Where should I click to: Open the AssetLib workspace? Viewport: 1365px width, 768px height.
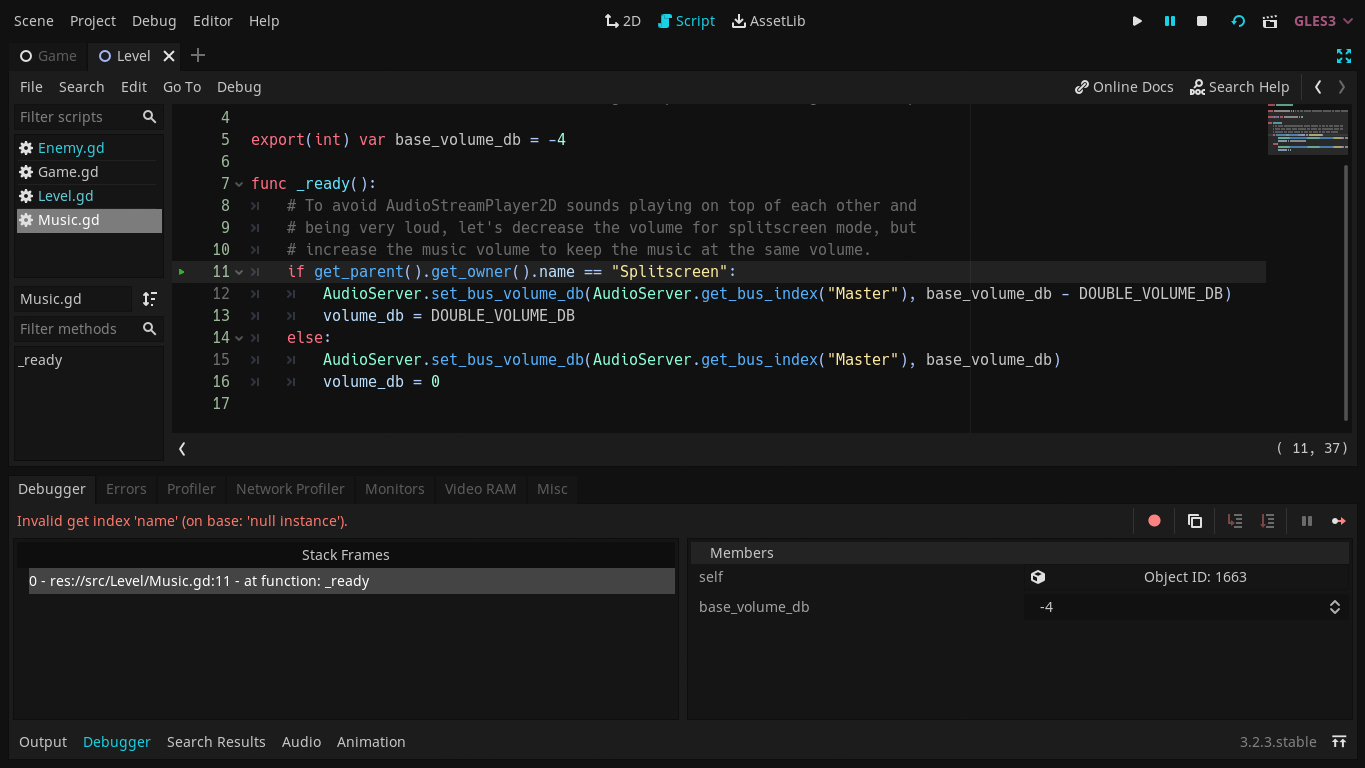(x=768, y=21)
